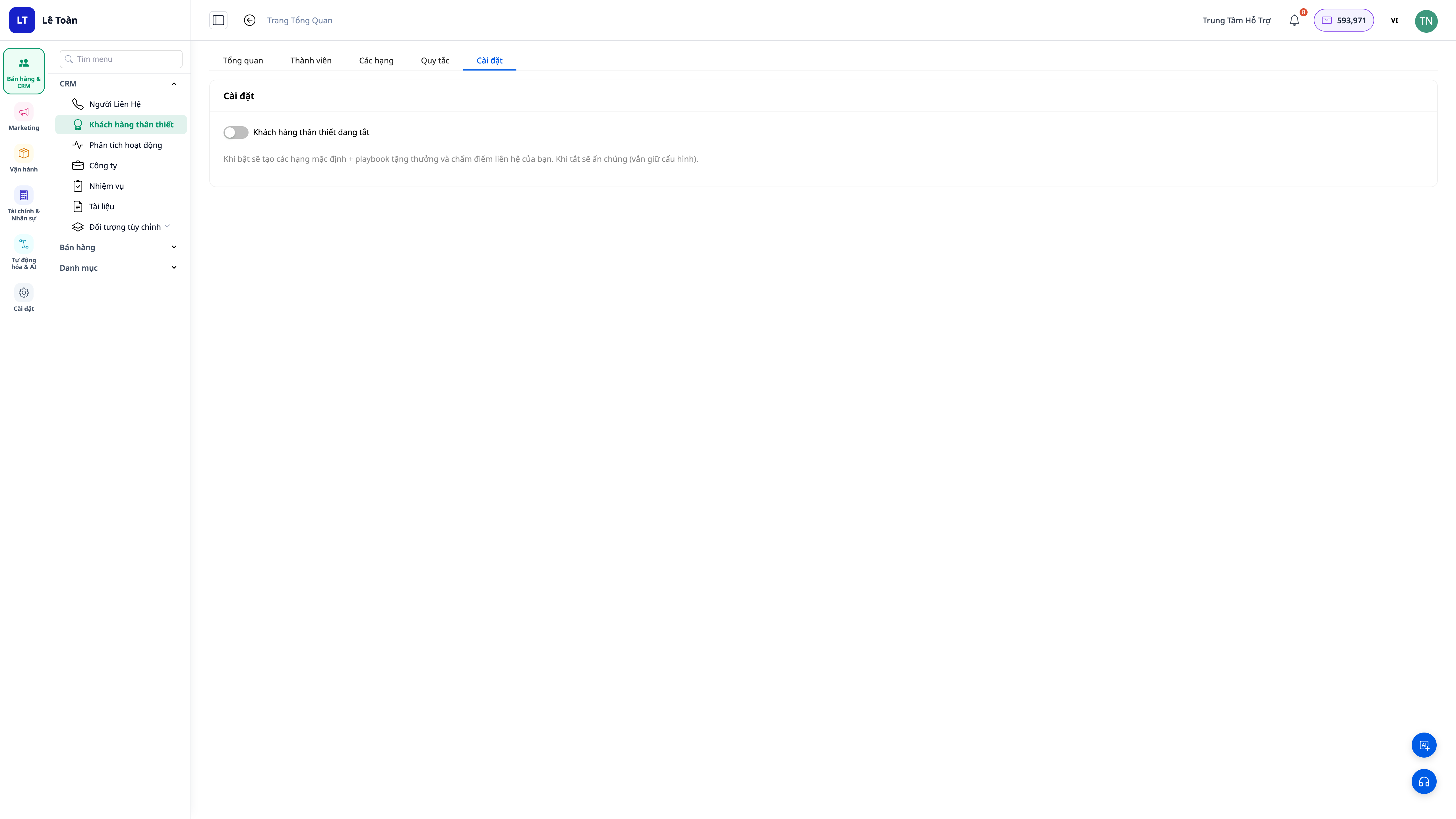Open Trung Tâm Hỗ Trợ link

click(1236, 20)
